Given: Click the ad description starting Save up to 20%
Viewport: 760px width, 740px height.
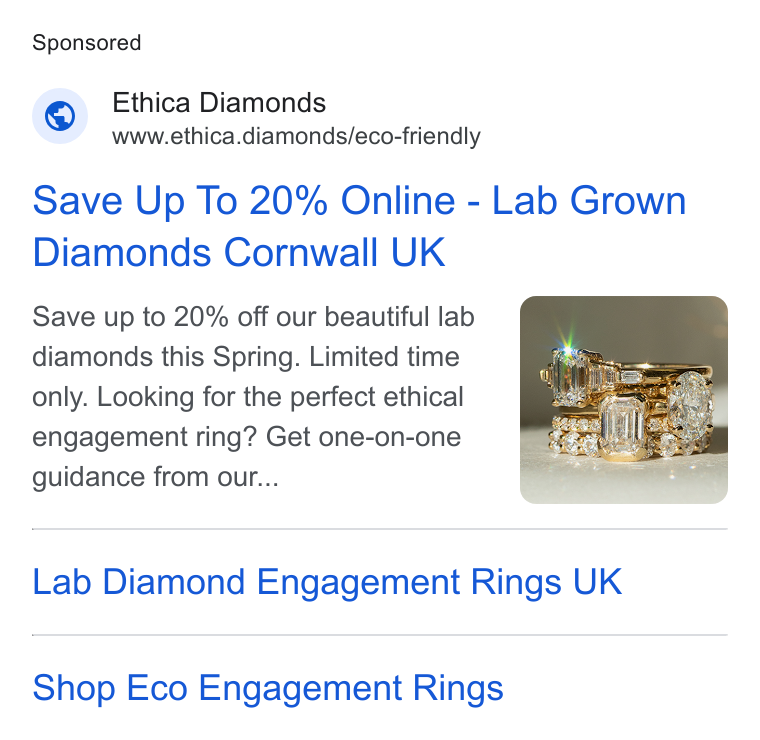Looking at the screenshot, I should click(x=253, y=396).
